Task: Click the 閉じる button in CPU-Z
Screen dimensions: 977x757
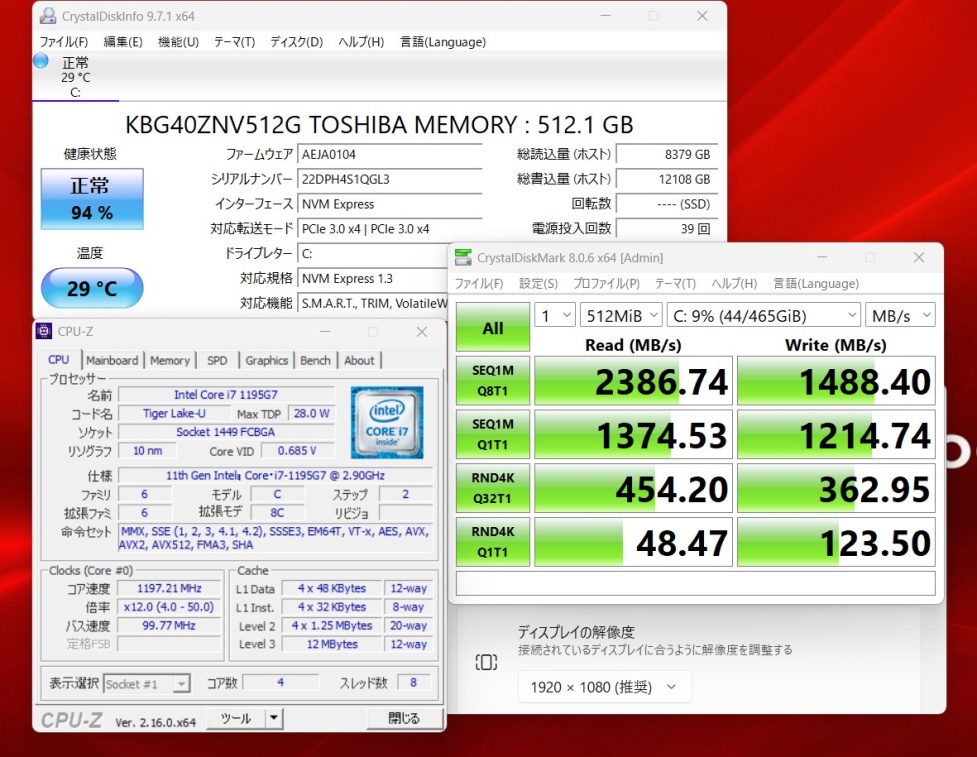Action: pyautogui.click(x=404, y=718)
